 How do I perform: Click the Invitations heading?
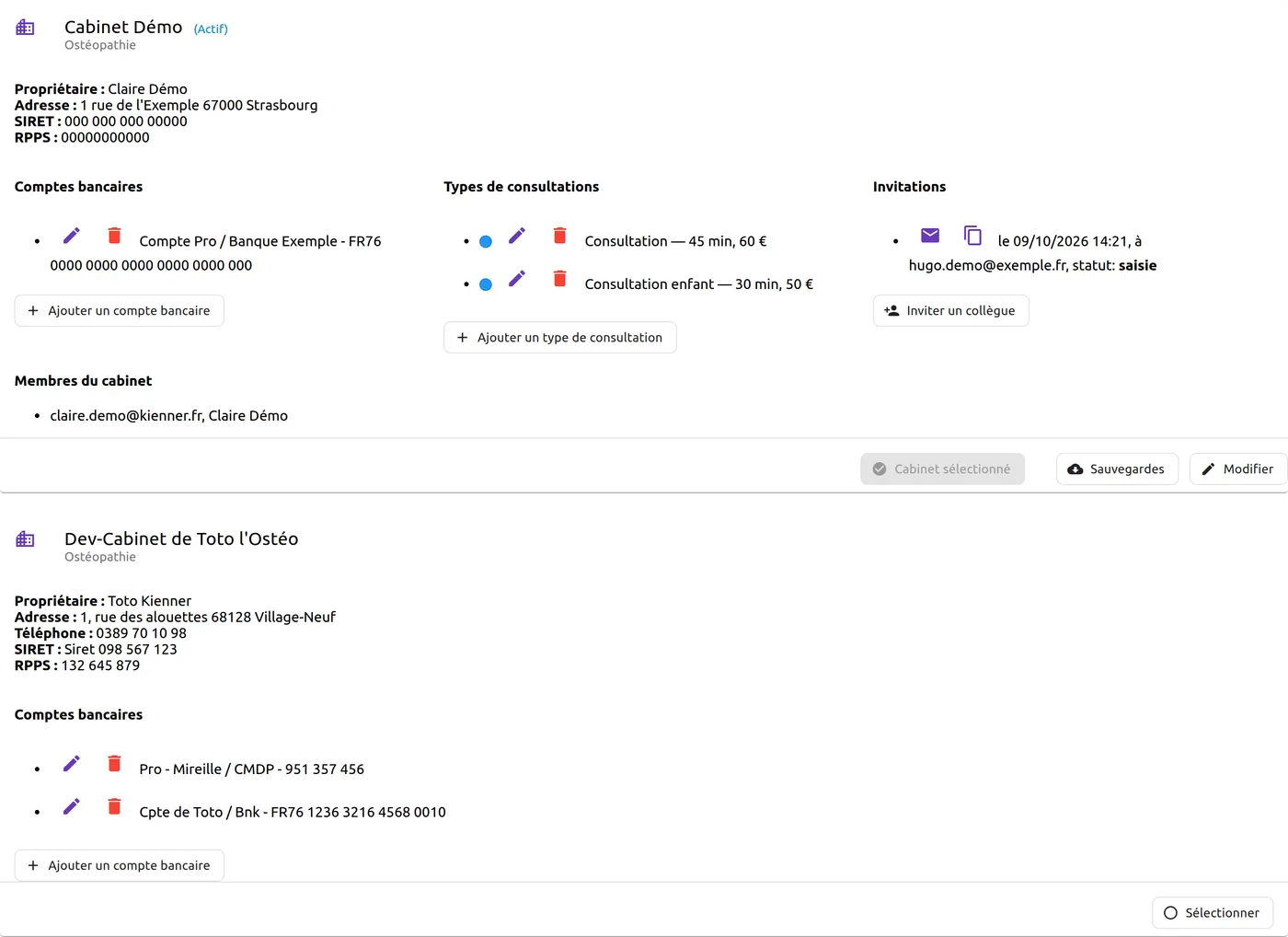point(909,186)
